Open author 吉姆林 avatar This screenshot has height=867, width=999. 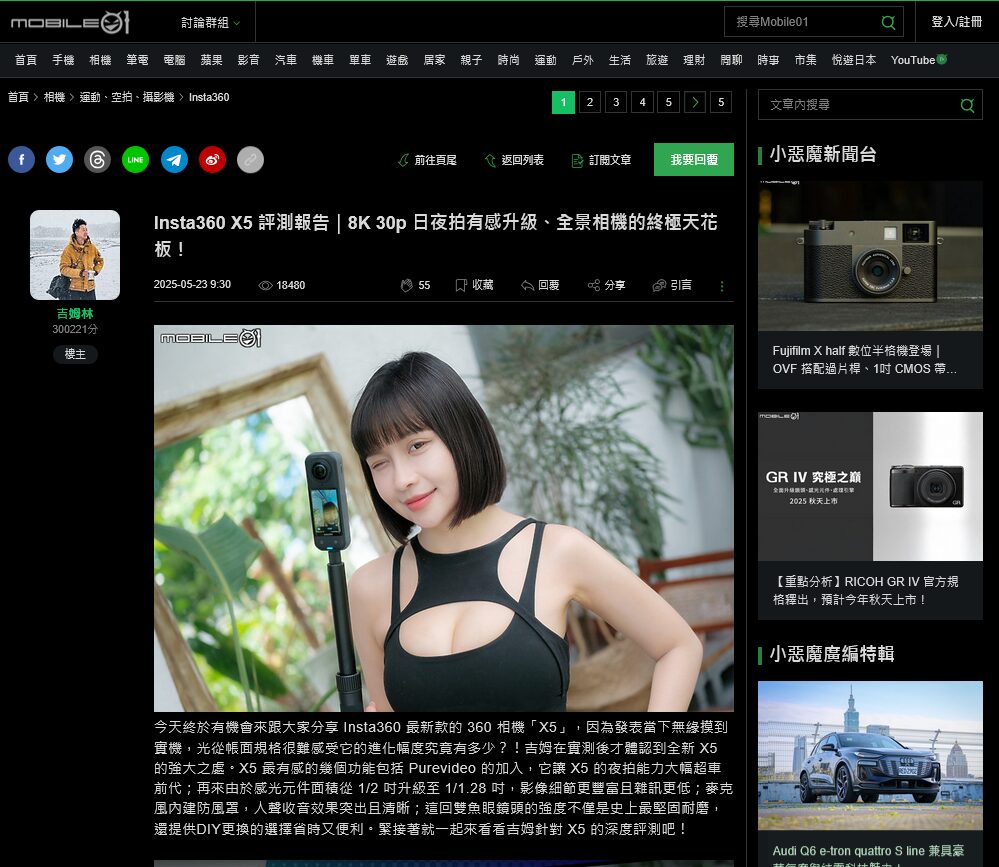75,255
